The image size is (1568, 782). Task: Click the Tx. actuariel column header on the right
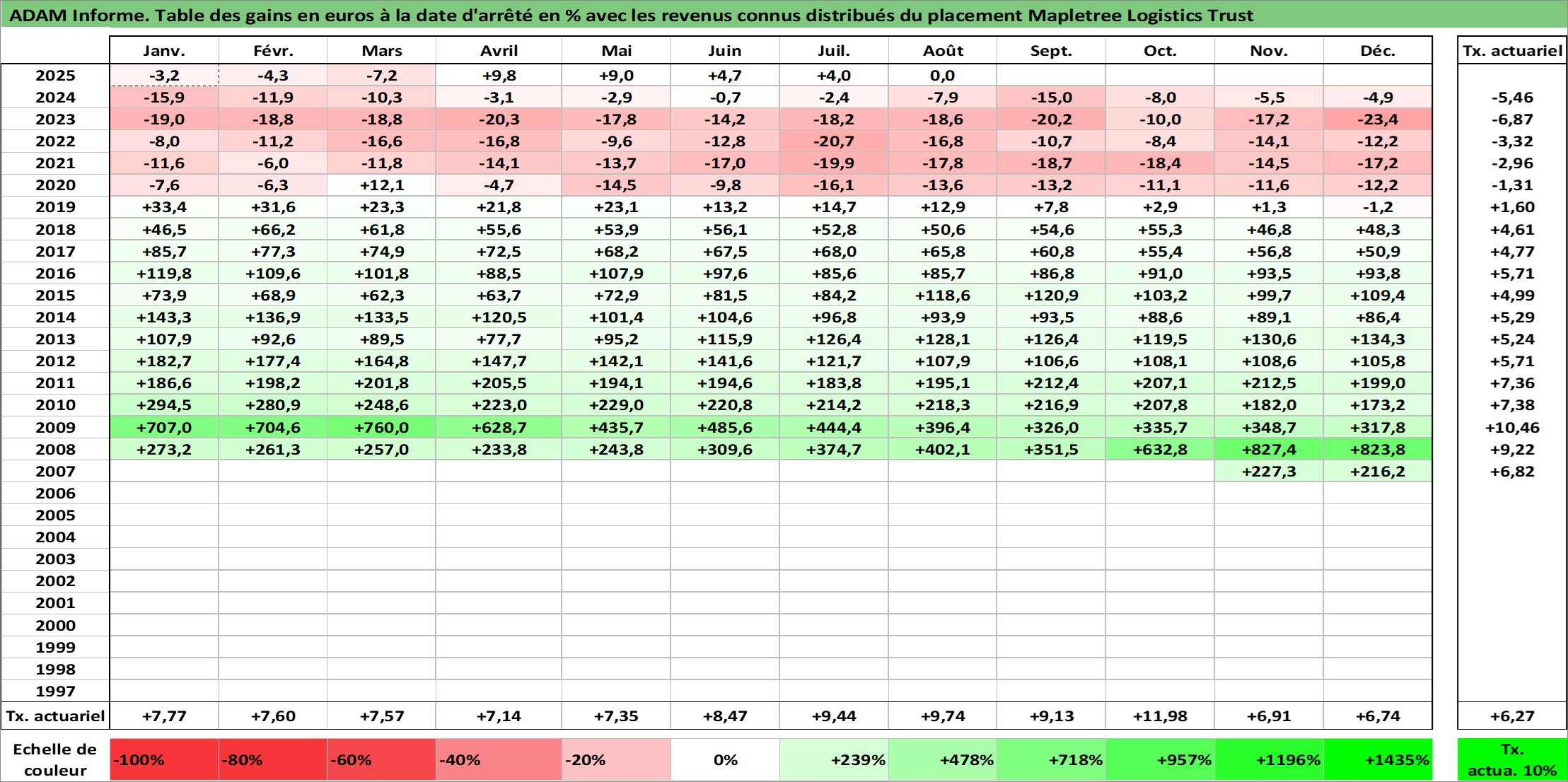click(x=1512, y=50)
